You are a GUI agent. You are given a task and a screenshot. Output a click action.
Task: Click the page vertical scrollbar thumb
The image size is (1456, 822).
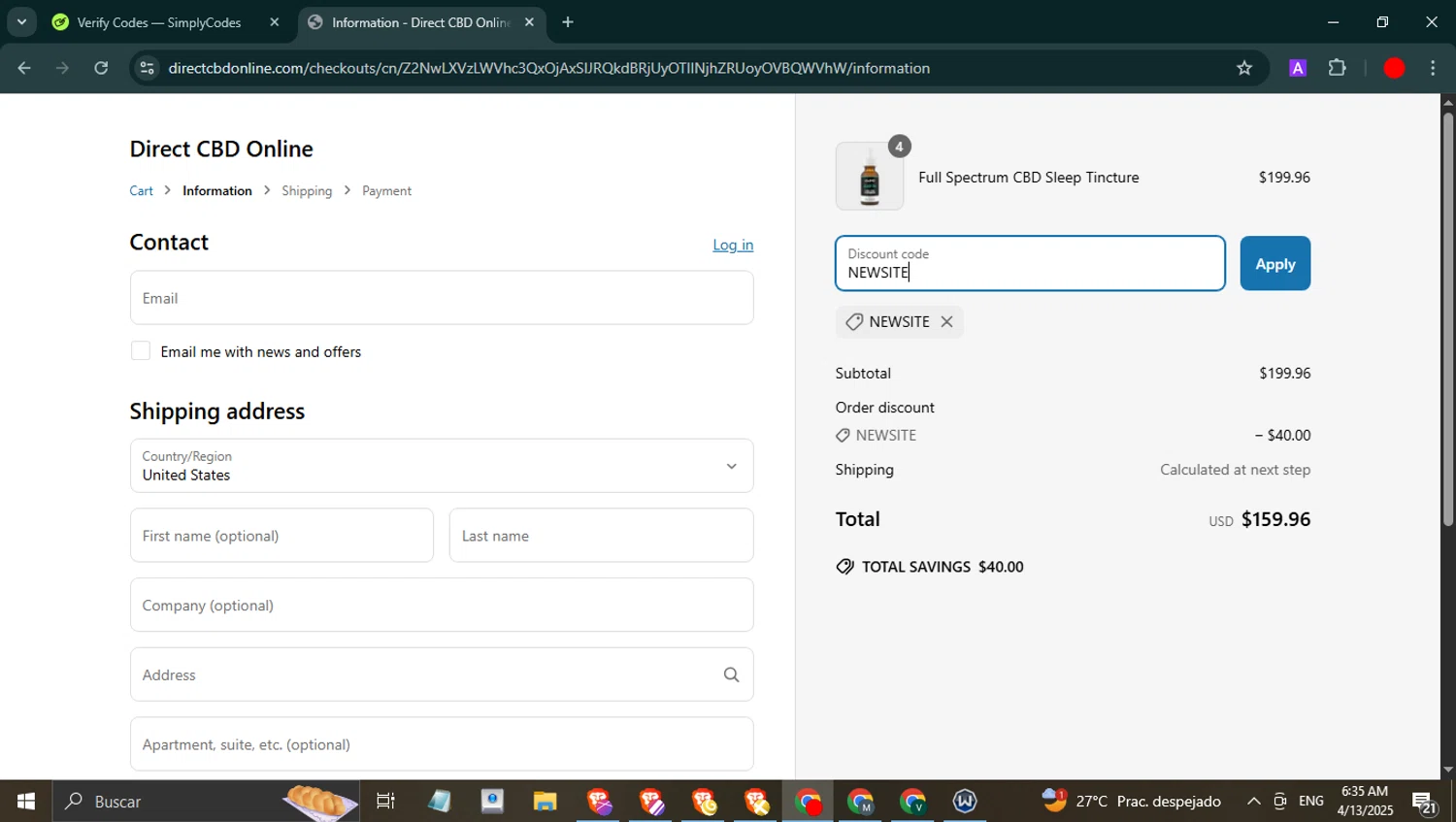[x=1447, y=320]
